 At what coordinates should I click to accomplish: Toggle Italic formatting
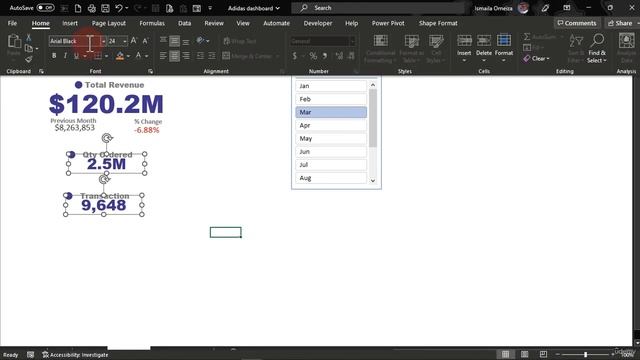65,56
